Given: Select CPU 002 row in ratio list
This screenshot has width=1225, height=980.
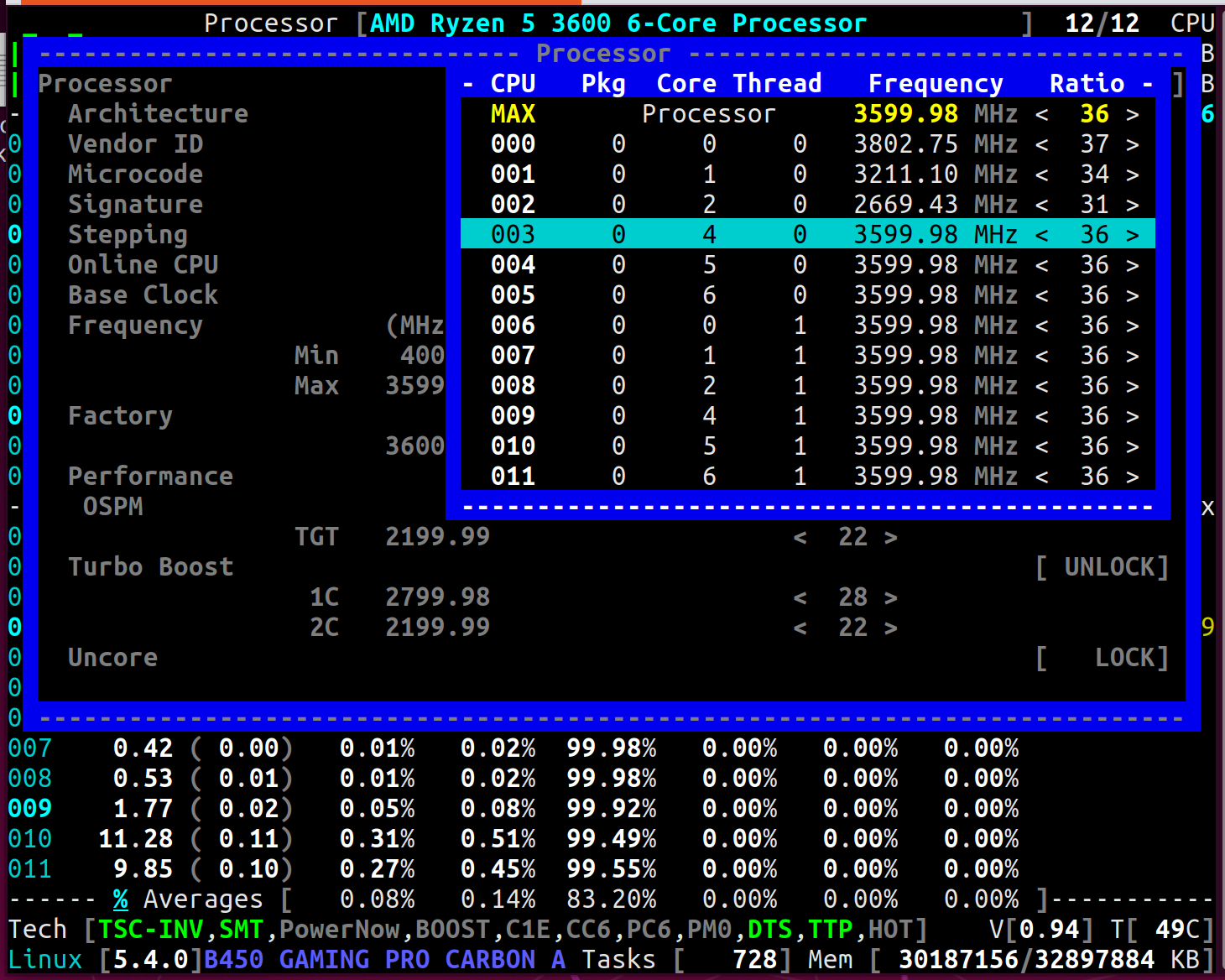Looking at the screenshot, I should point(808,204).
